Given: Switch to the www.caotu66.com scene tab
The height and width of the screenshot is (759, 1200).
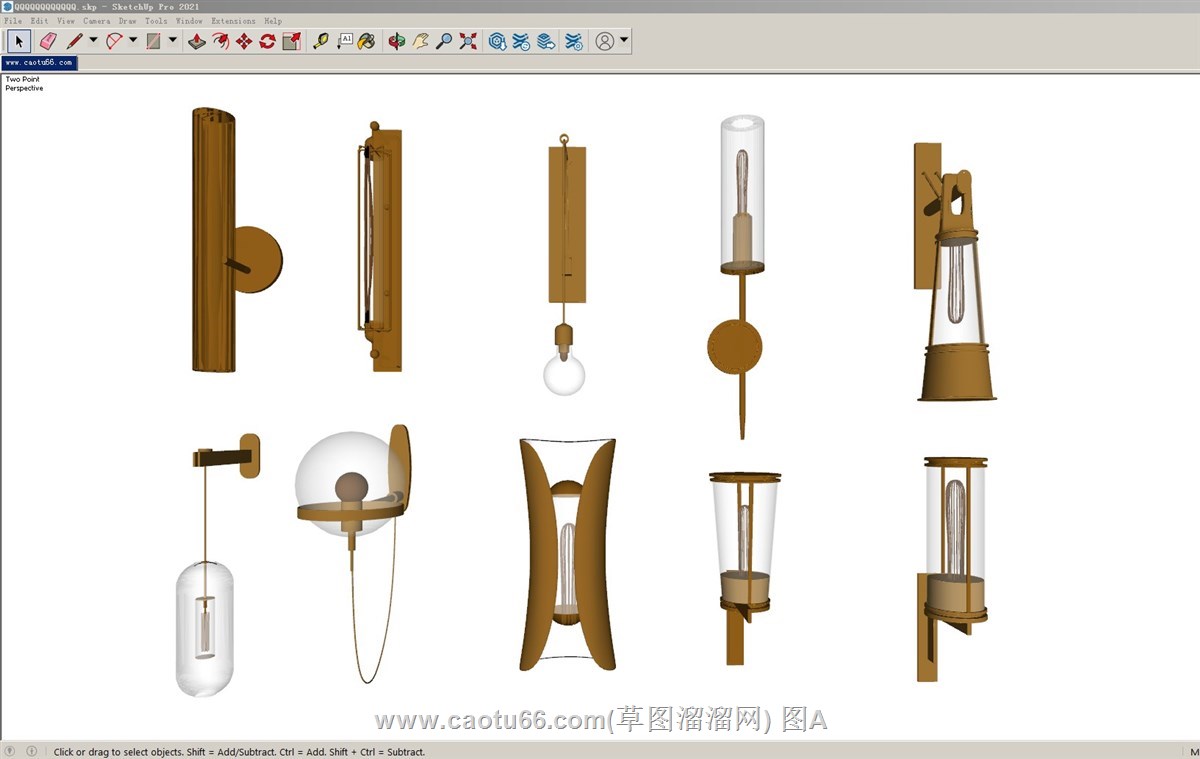Looking at the screenshot, I should click(39, 62).
